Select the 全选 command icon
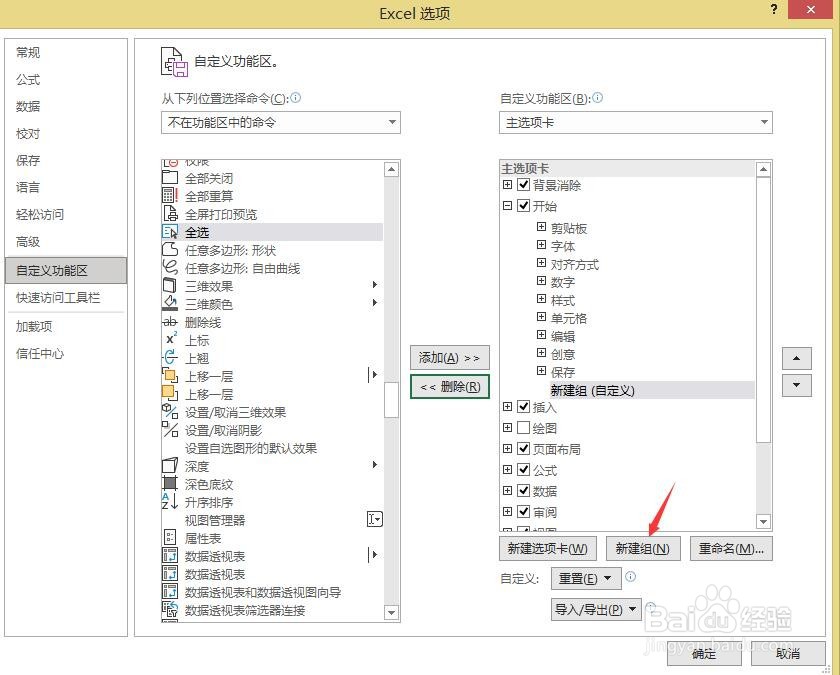This screenshot has width=840, height=675. (x=170, y=232)
